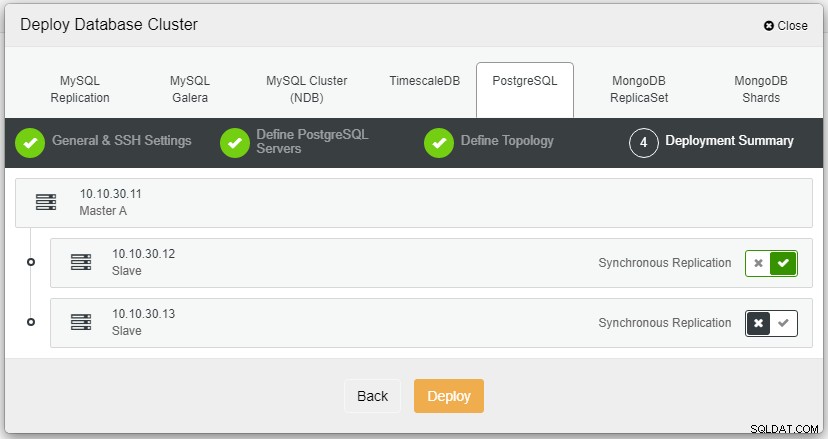
Task: Click the server icon for 10.10.30.11 Master A
Action: [46, 202]
